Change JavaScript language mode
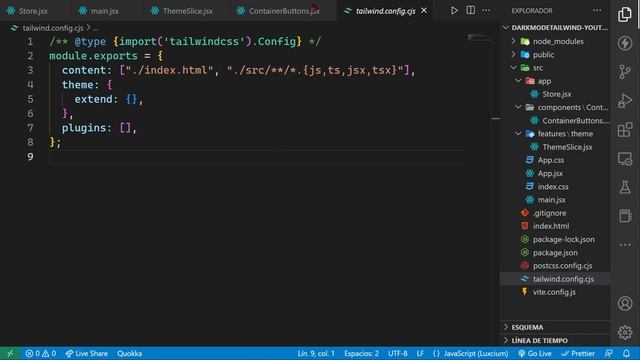This screenshot has height=360, width=640. [x=476, y=353]
